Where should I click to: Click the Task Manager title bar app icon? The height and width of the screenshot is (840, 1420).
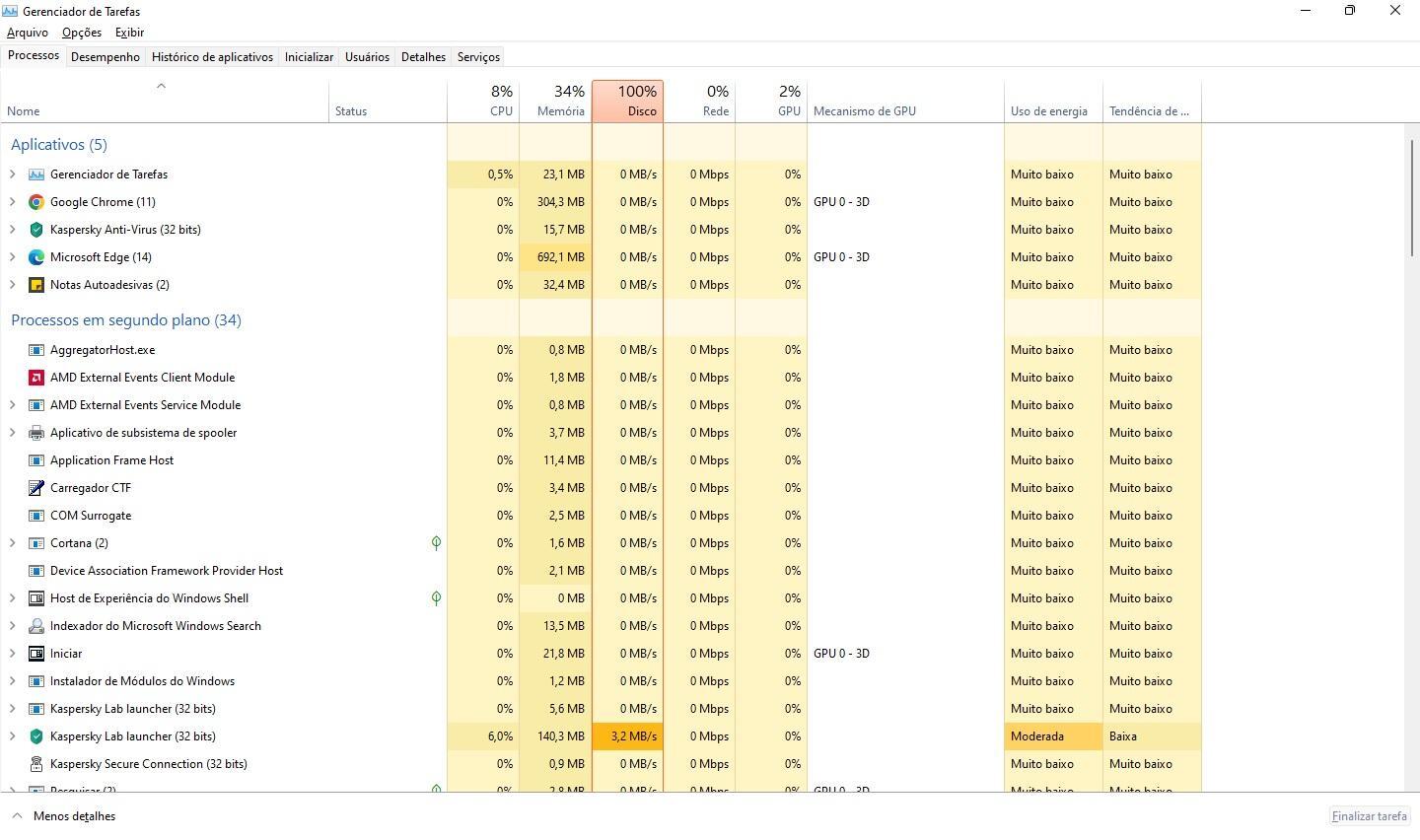coord(11,11)
